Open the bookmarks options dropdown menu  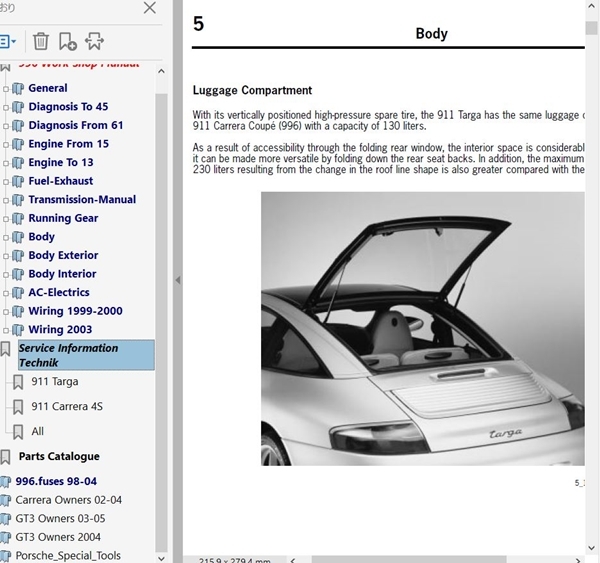[8, 41]
